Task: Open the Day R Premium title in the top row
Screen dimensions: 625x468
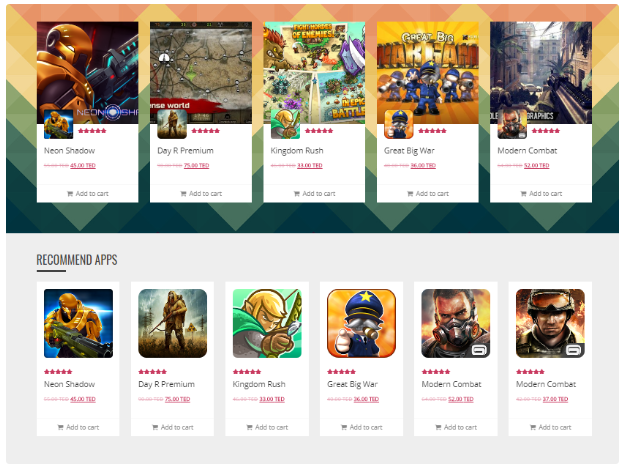Action: pyautogui.click(x=185, y=151)
